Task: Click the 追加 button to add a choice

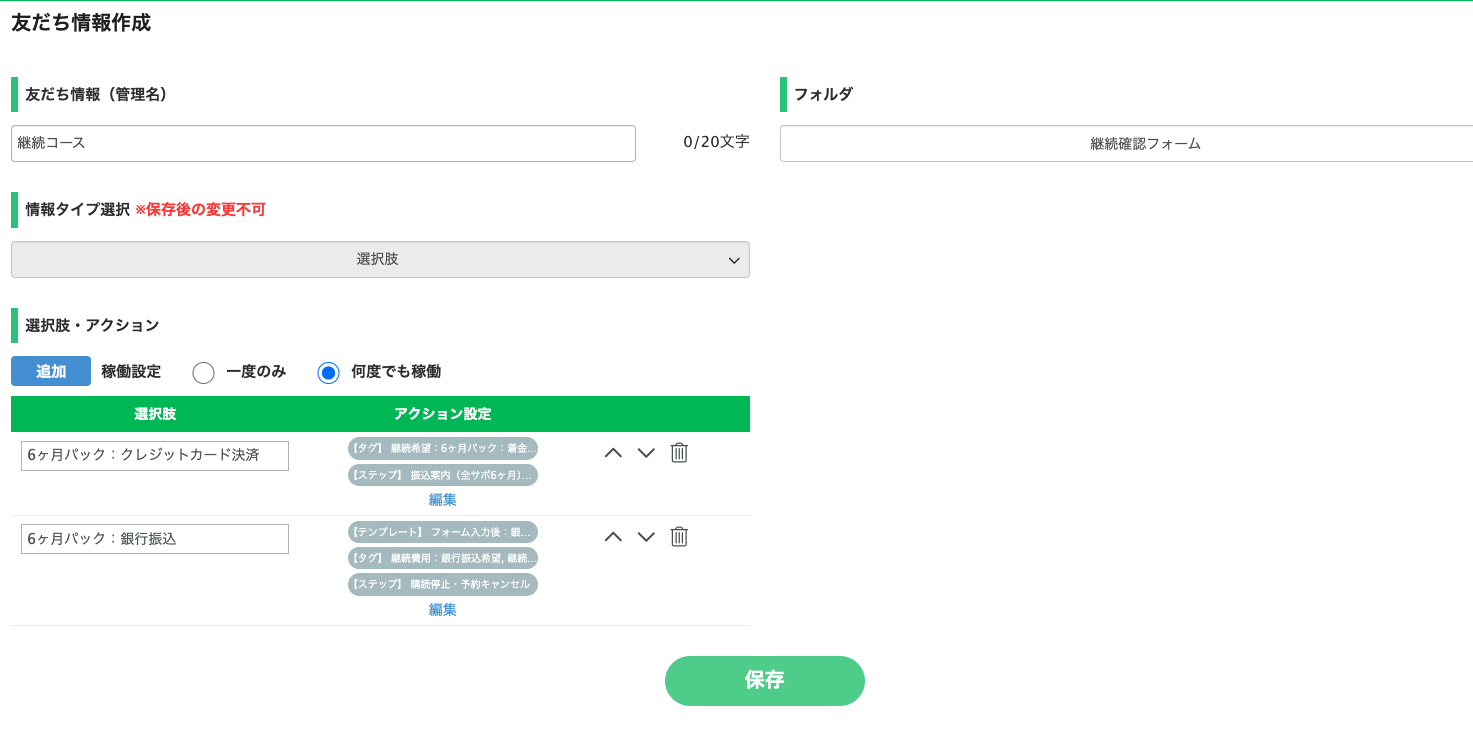Action: pyautogui.click(x=50, y=371)
